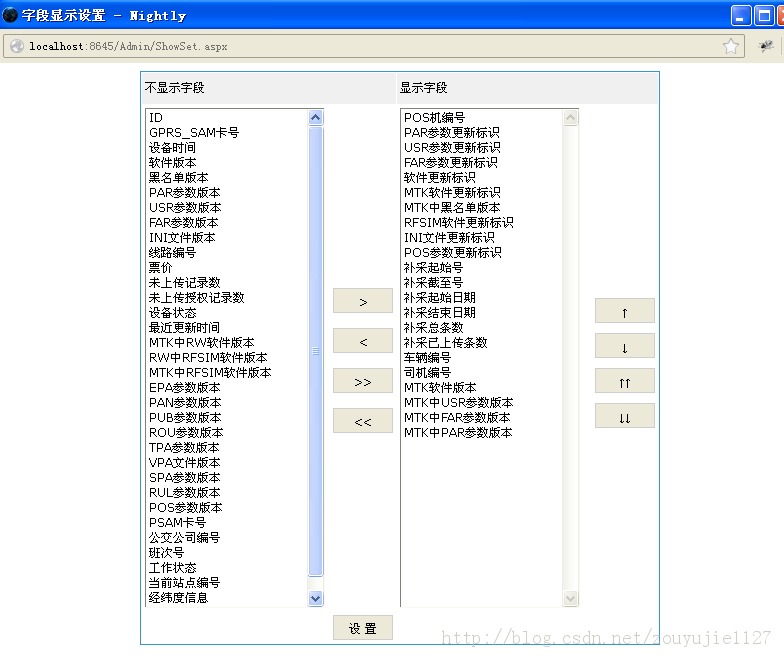This screenshot has height=658, width=784.
Task: Select 补采结束日期 in right list
Action: click(x=482, y=312)
